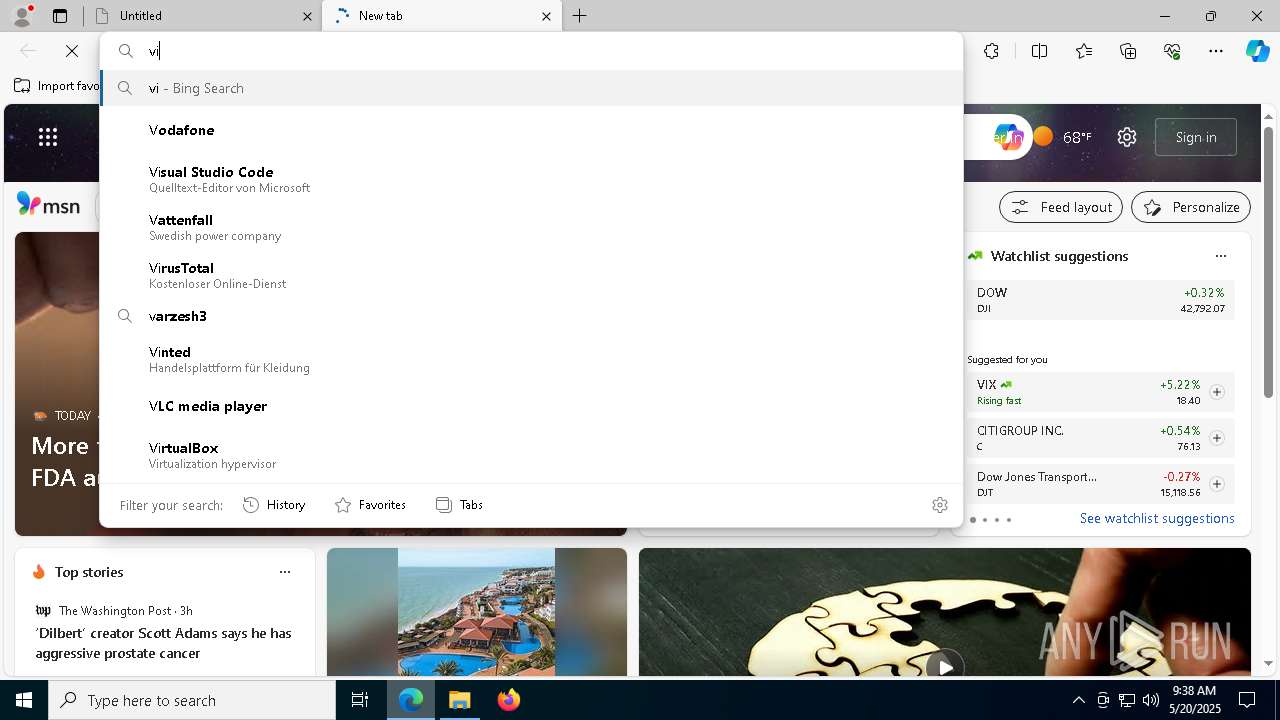Open Settings and more ellipsis menu

click(1216, 51)
